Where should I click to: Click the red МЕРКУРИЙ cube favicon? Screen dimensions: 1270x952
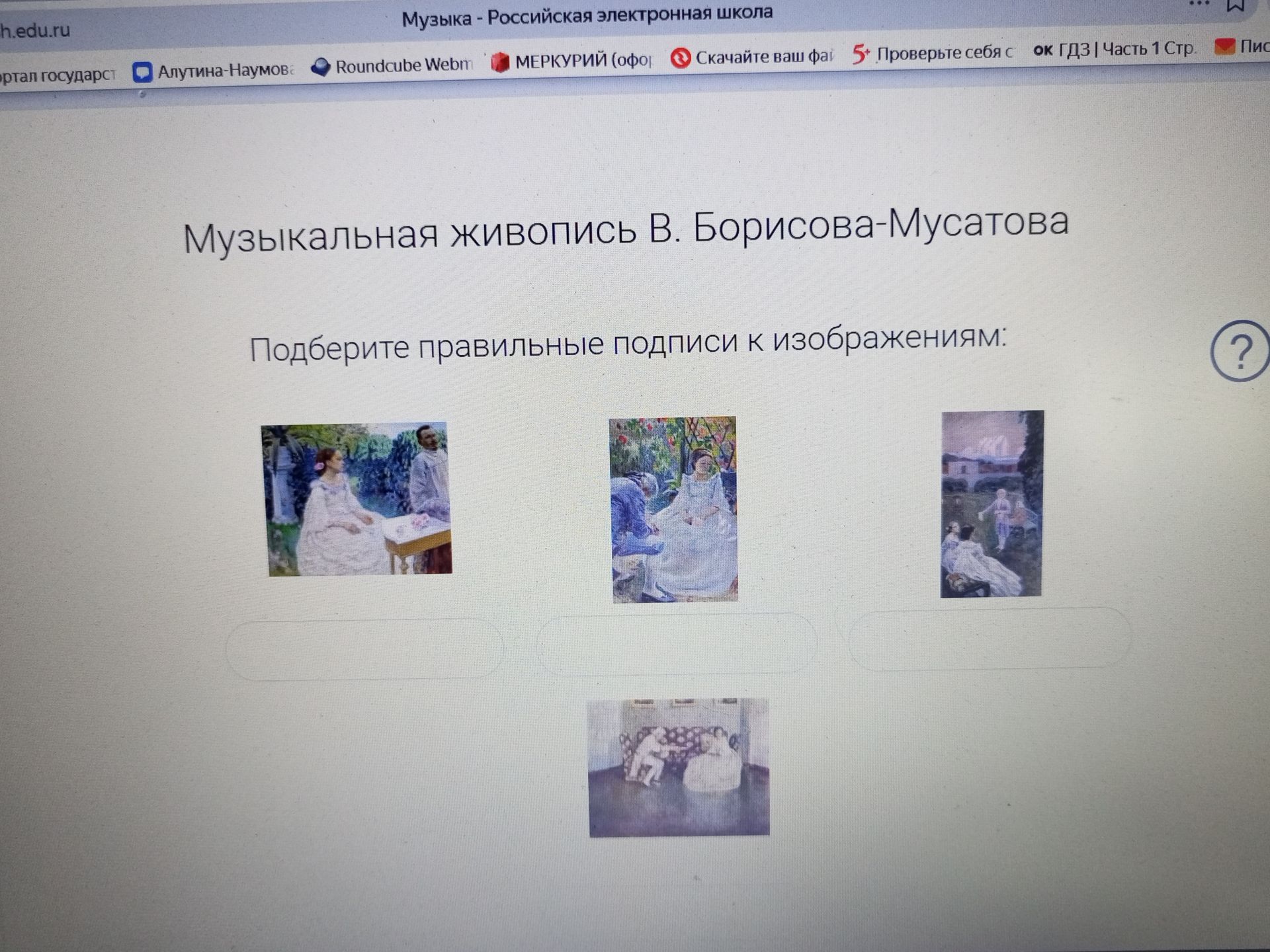pyautogui.click(x=500, y=63)
